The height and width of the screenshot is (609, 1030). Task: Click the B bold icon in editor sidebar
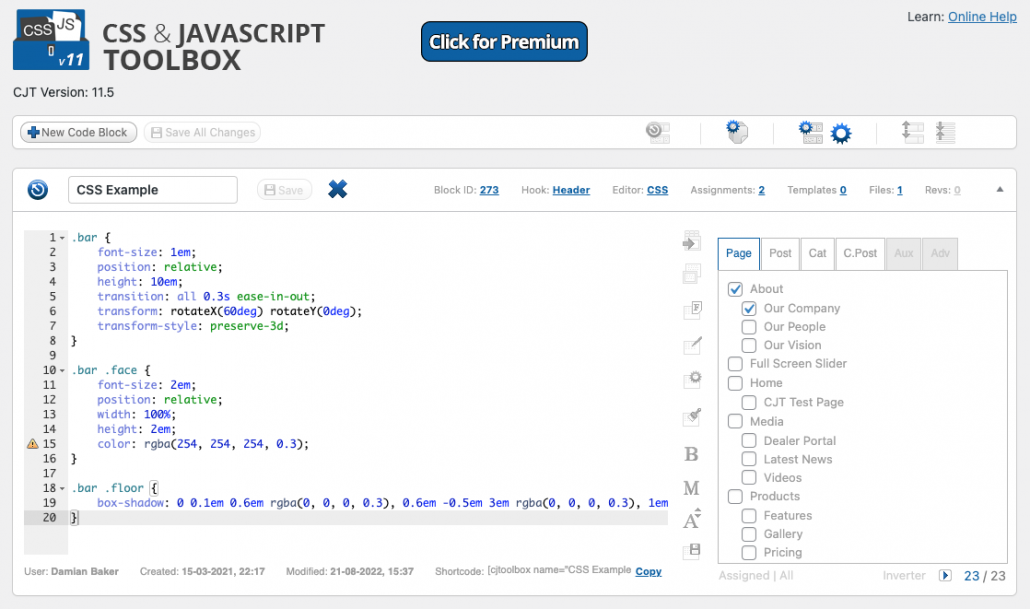tap(691, 454)
